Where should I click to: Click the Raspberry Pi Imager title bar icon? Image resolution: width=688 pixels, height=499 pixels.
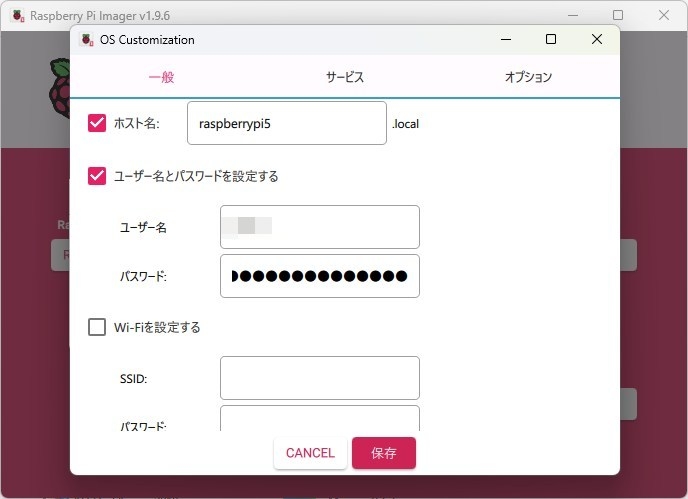(x=17, y=16)
